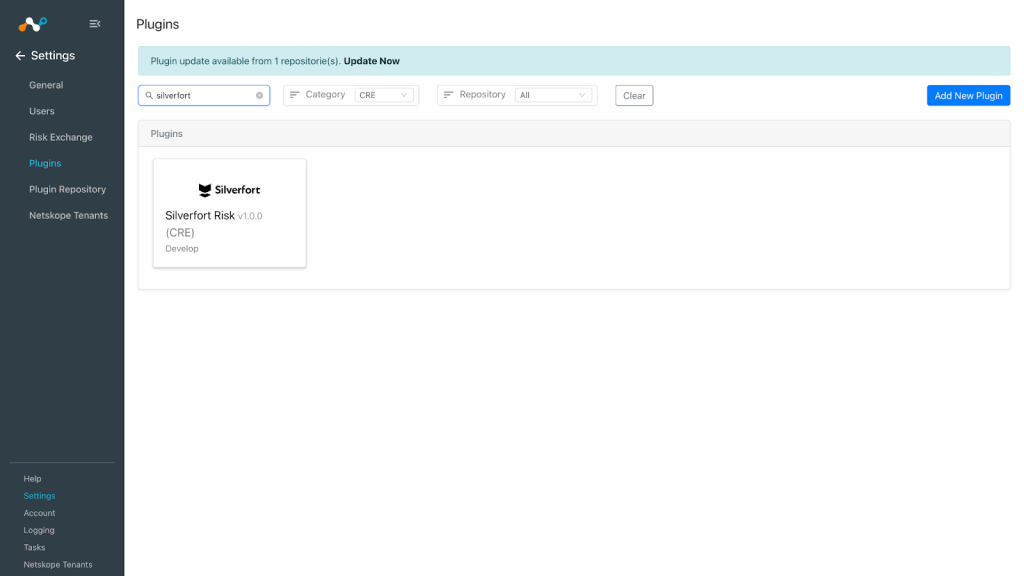Focus the silverfort search field
The height and width of the screenshot is (576, 1024).
pyautogui.click(x=204, y=95)
